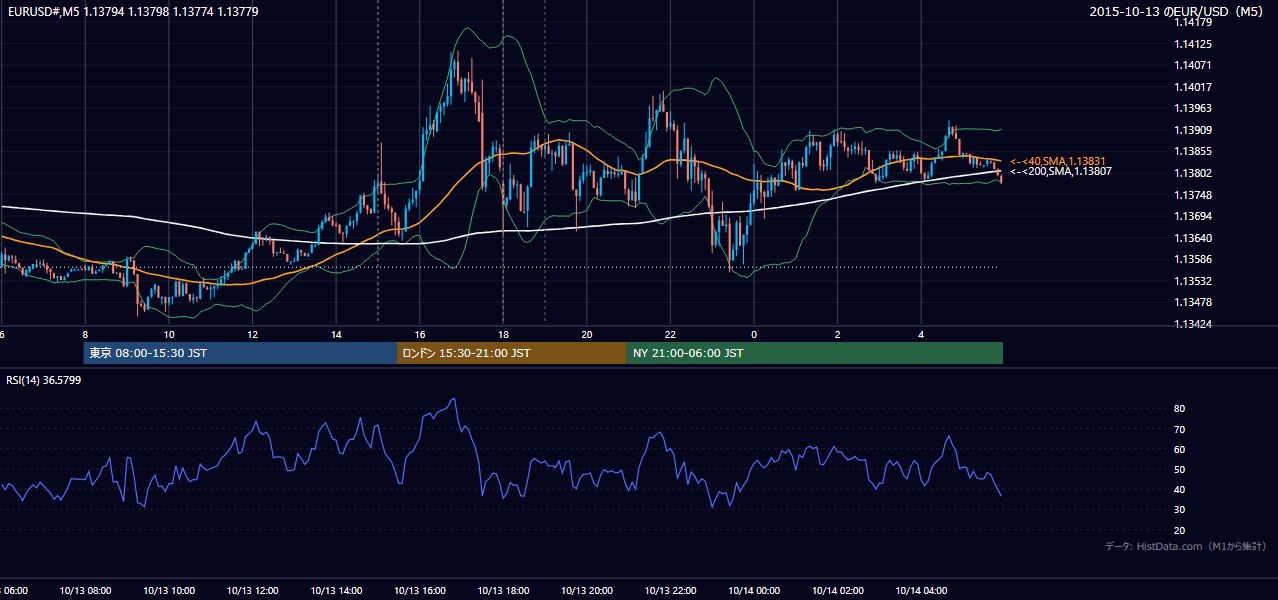The height and width of the screenshot is (600, 1278).
Task: Click the 200,SMA,1.13807 indicator label
Action: point(1060,172)
